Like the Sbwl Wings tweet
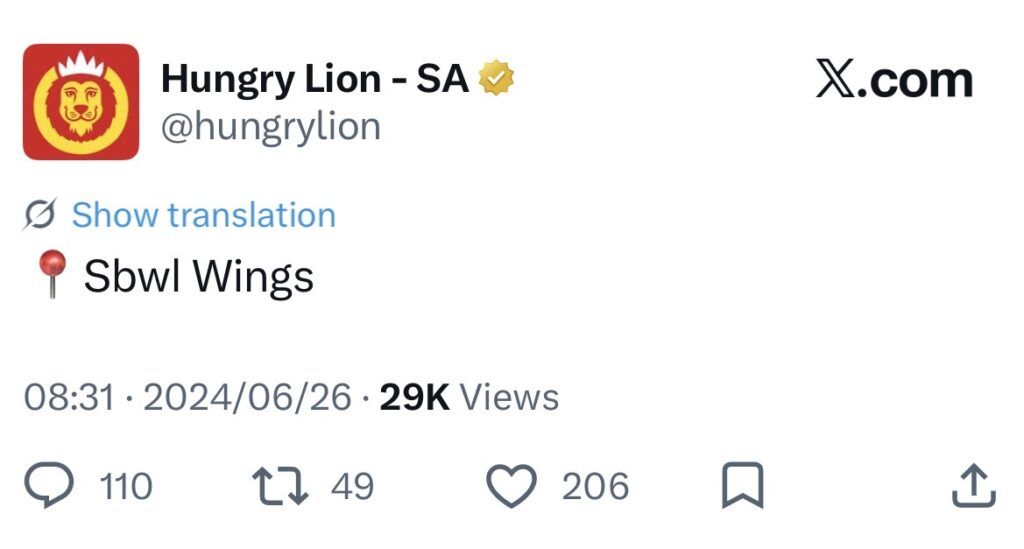 [512, 486]
